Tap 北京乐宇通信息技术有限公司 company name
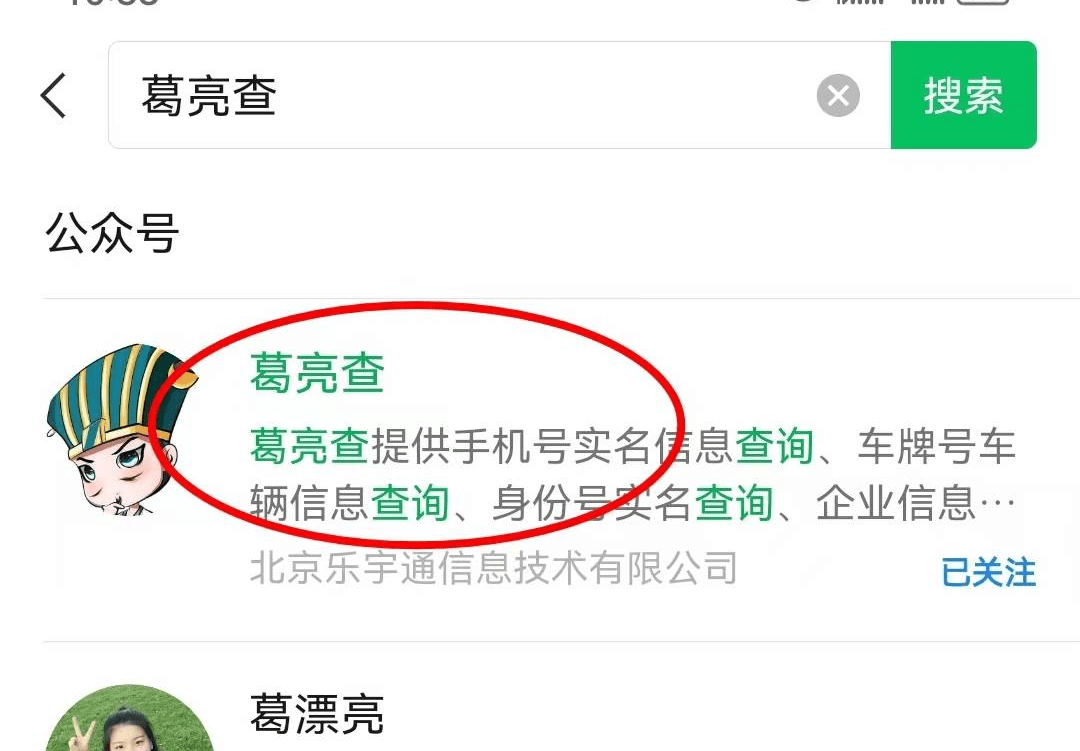The image size is (1080, 751). pyautogui.click(x=493, y=568)
